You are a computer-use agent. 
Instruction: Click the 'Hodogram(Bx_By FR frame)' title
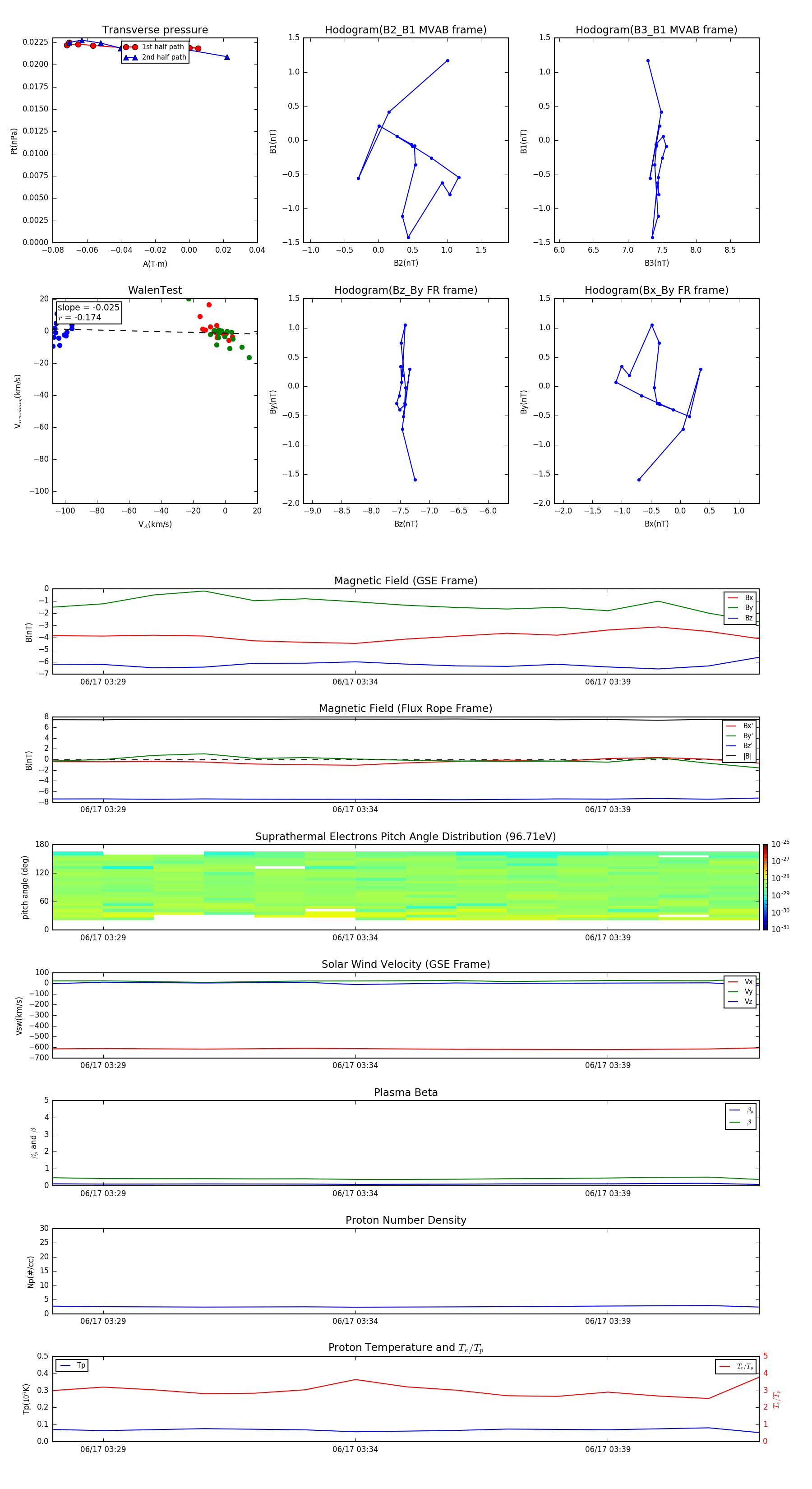(656, 290)
